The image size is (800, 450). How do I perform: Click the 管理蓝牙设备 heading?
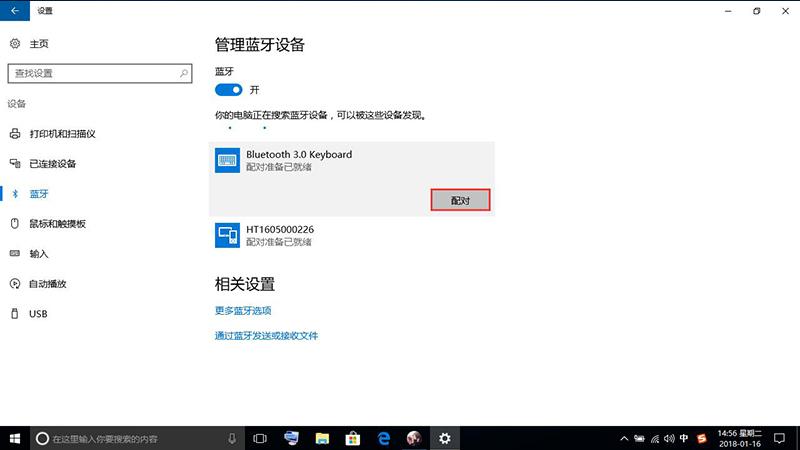tap(260, 44)
